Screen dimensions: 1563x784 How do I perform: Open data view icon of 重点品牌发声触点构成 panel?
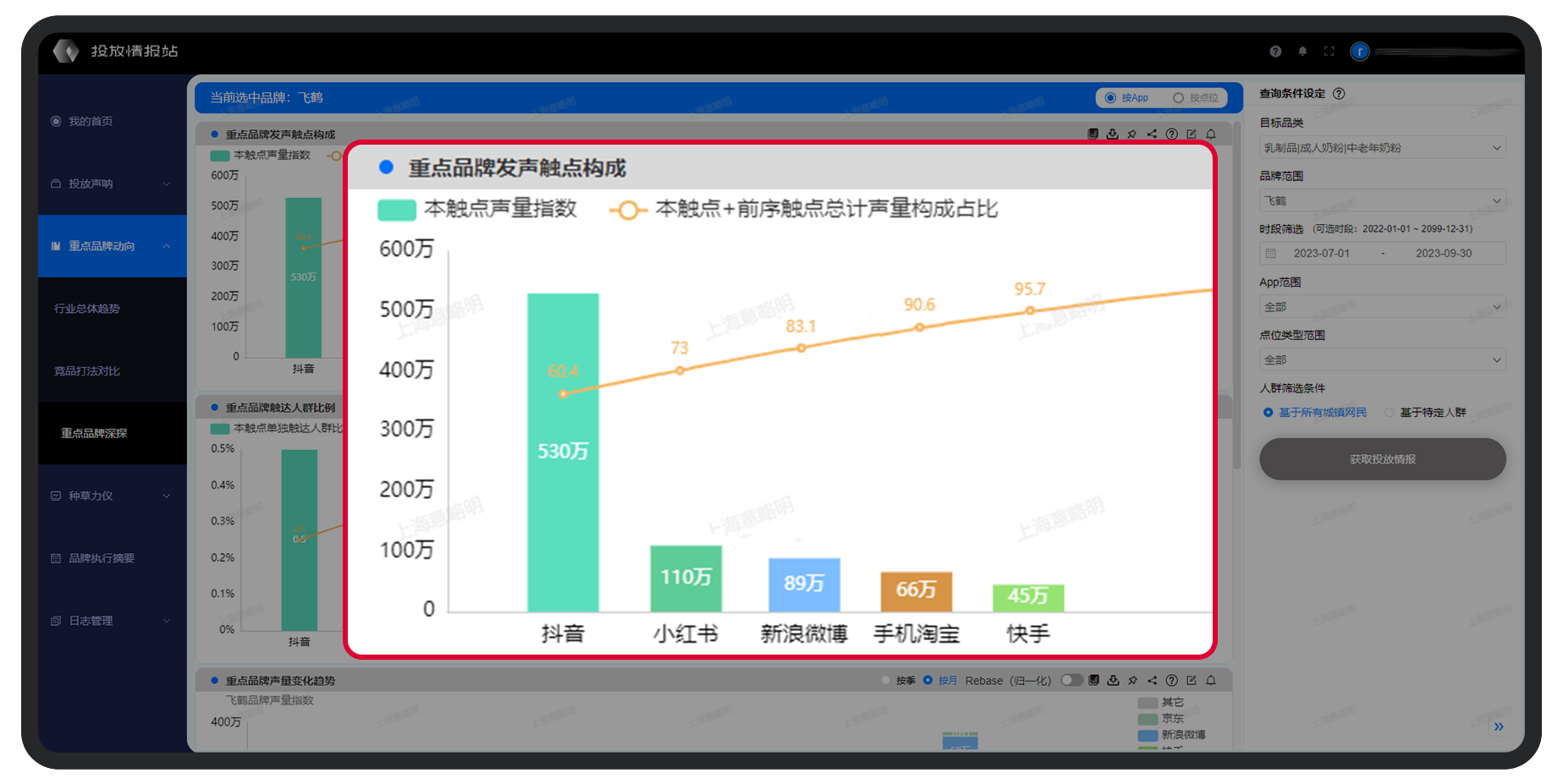pyautogui.click(x=1092, y=134)
